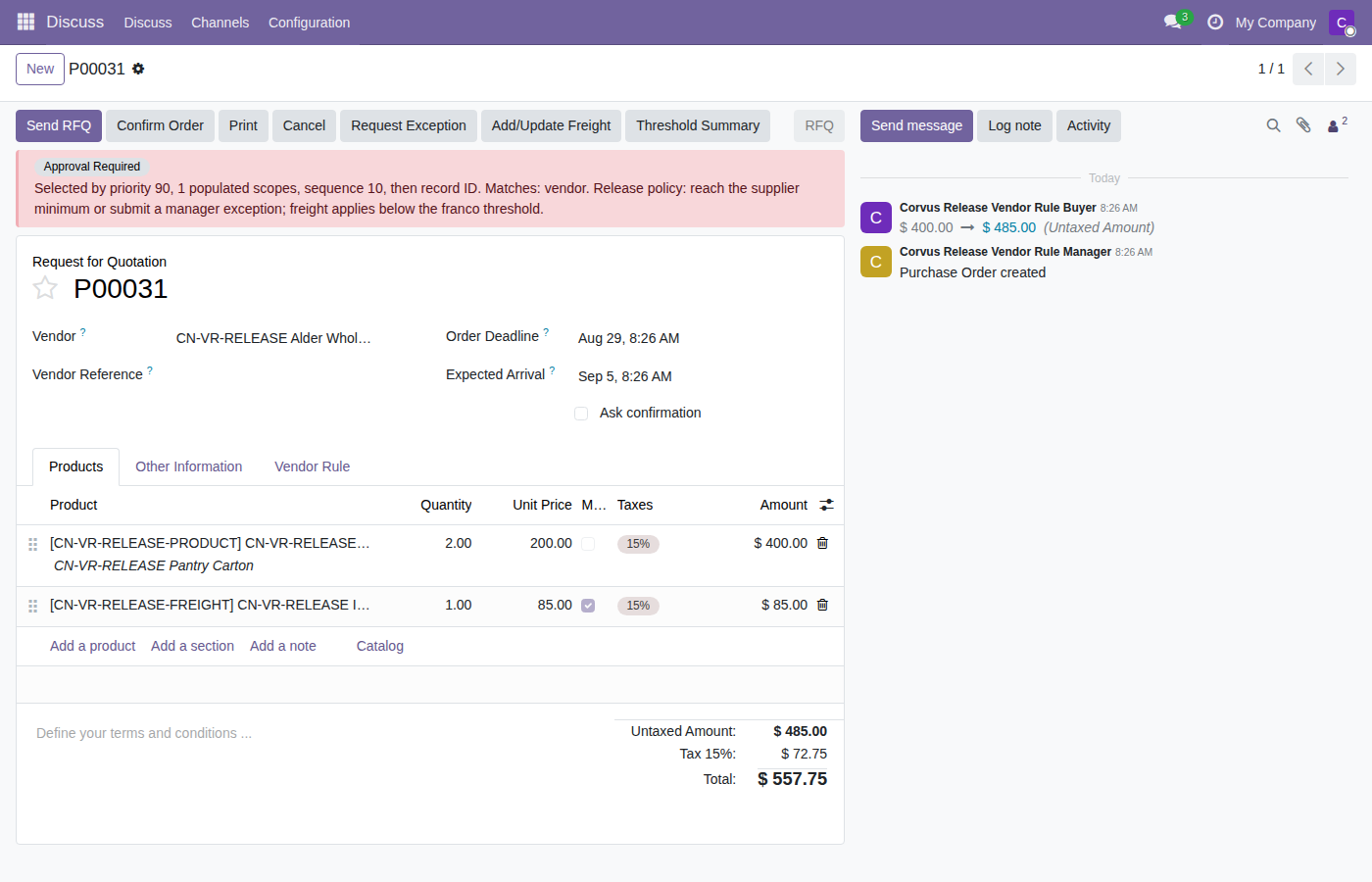Image resolution: width=1372 pixels, height=882 pixels.
Task: Search chatter messages magnifier icon
Action: pyautogui.click(x=1273, y=125)
